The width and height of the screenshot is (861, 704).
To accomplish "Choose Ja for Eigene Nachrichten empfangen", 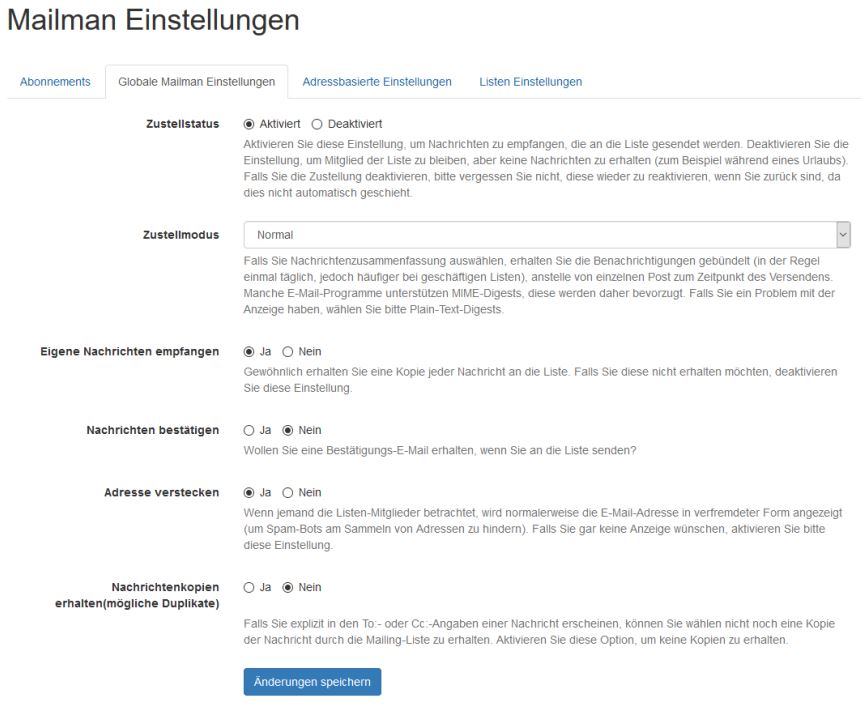I will 249,352.
